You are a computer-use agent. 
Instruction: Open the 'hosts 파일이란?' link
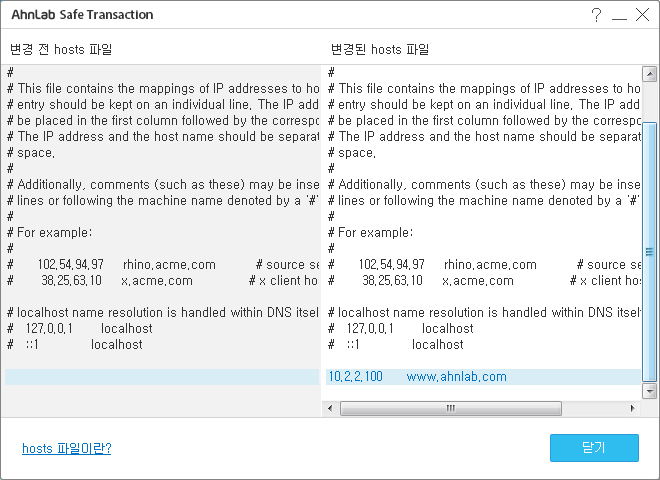point(67,448)
